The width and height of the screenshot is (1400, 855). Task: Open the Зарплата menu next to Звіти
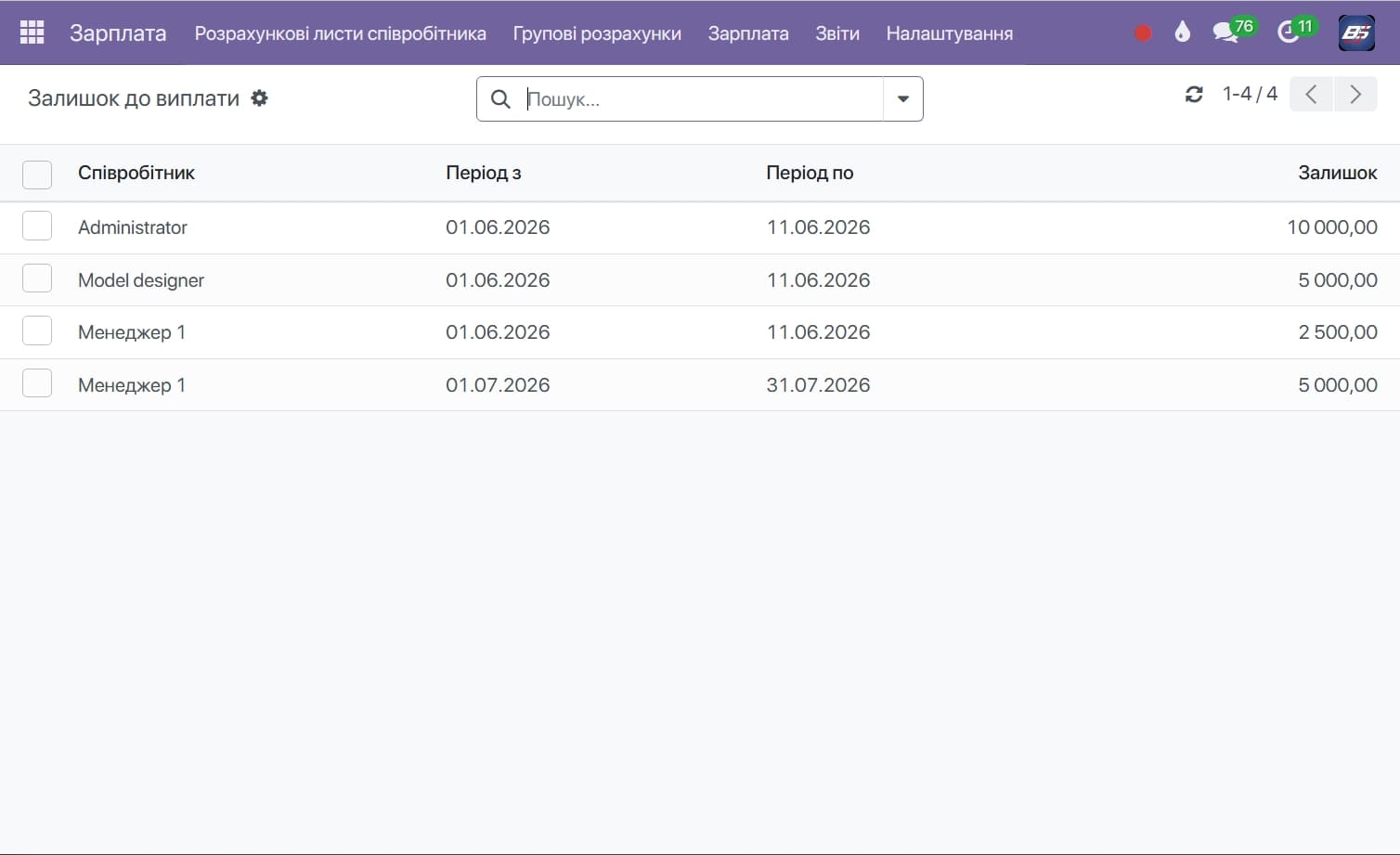point(748,33)
